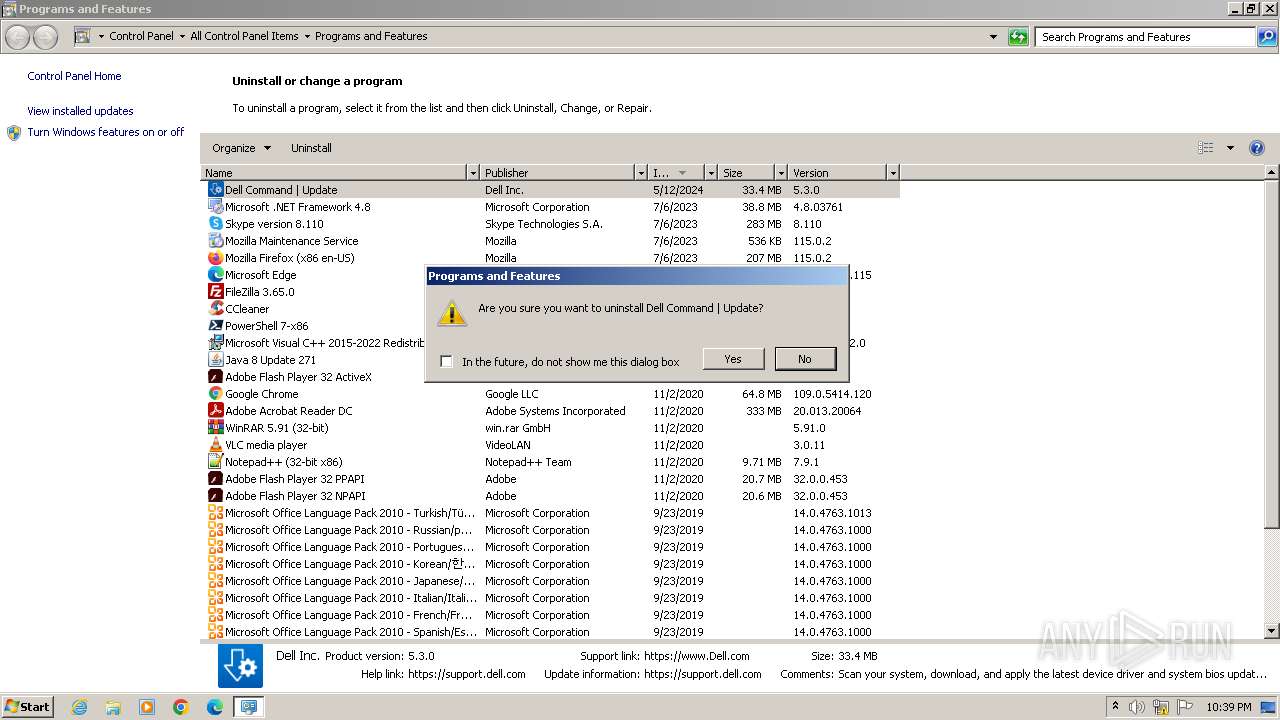Click the Dell Command | Update program icon
Image resolution: width=1280 pixels, height=720 pixels.
tap(215, 190)
